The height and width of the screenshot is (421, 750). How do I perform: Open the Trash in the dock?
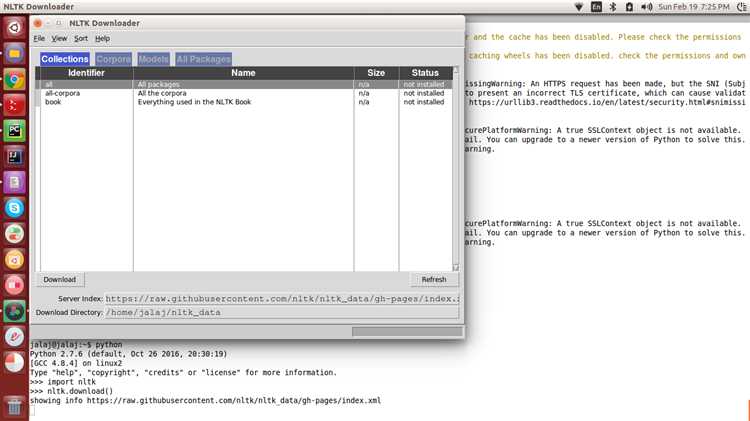pyautogui.click(x=14, y=407)
